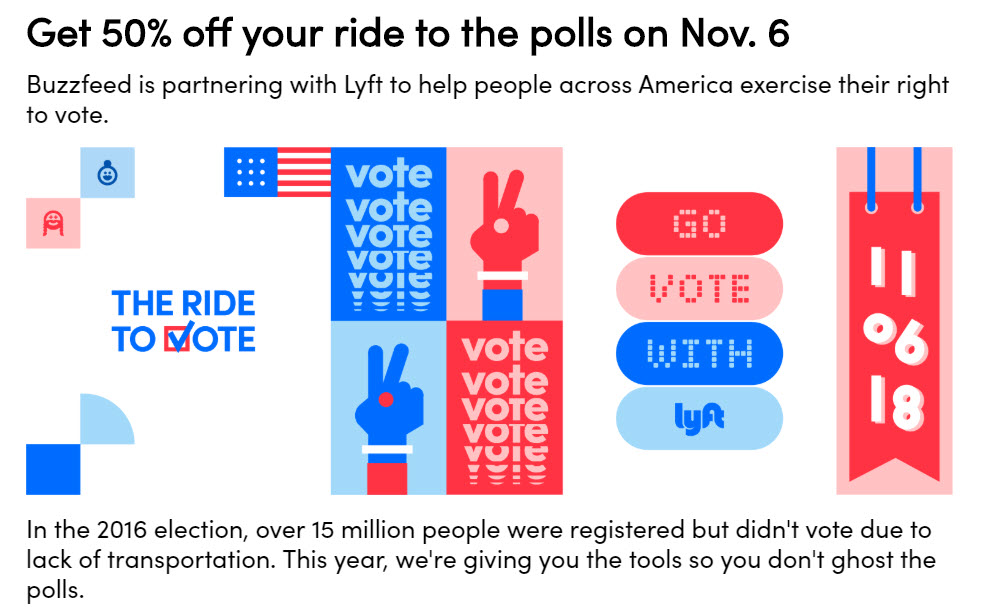
Task: Click the pink ghost icon
Action: pos(53,223)
